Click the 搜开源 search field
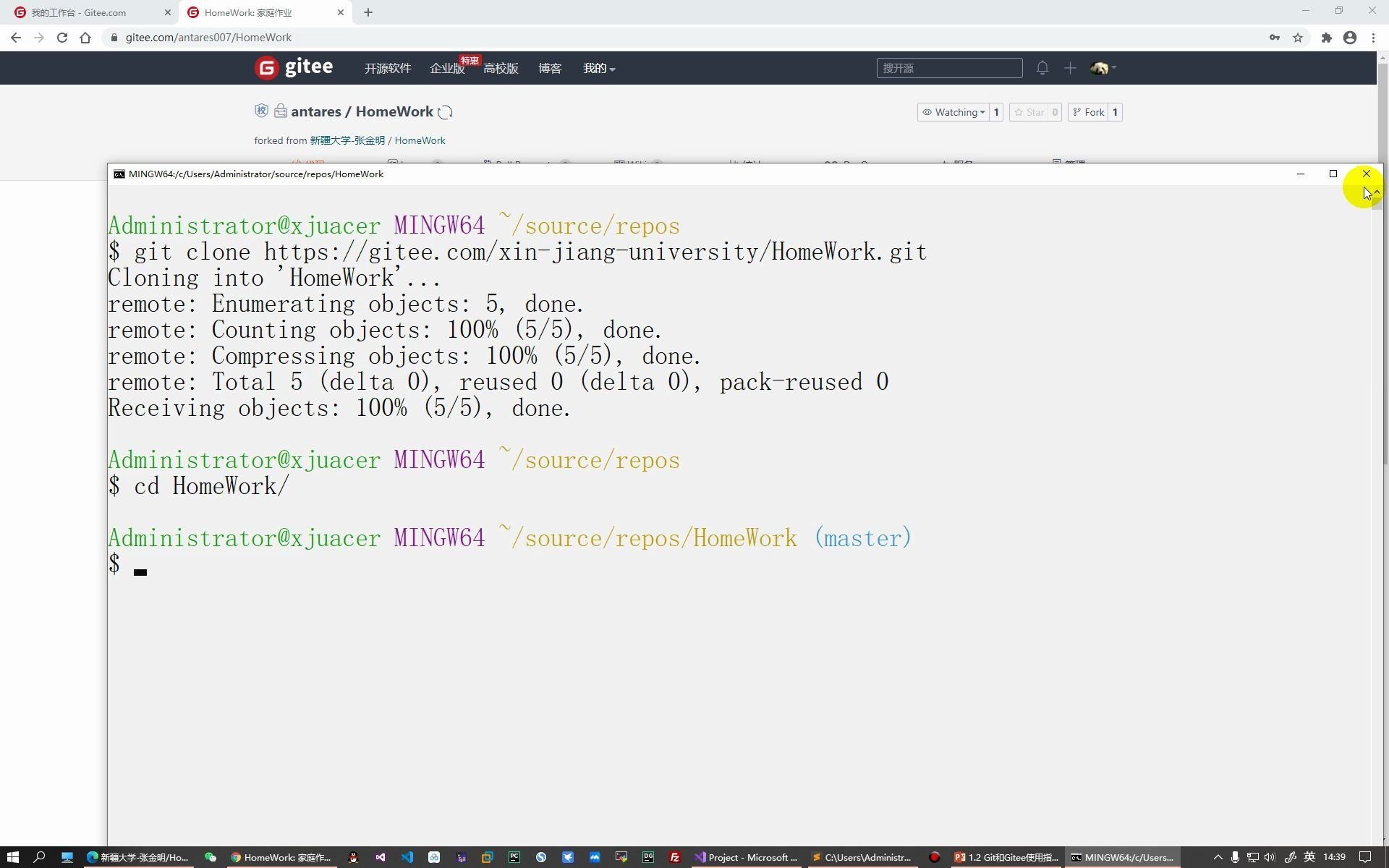Image resolution: width=1389 pixels, height=868 pixels. 949,68
